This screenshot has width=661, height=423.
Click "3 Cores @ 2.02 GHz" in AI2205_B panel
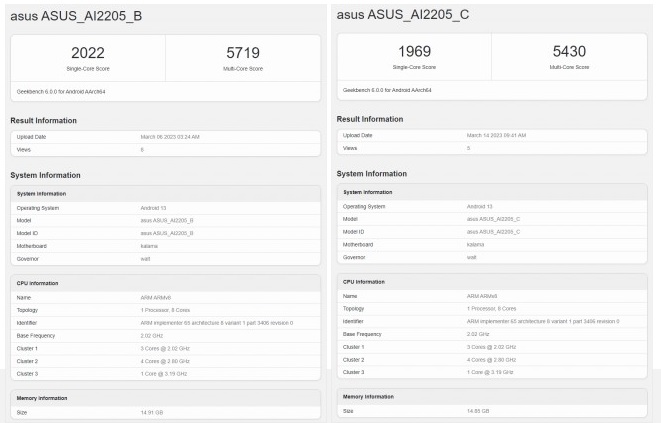pyautogui.click(x=165, y=349)
